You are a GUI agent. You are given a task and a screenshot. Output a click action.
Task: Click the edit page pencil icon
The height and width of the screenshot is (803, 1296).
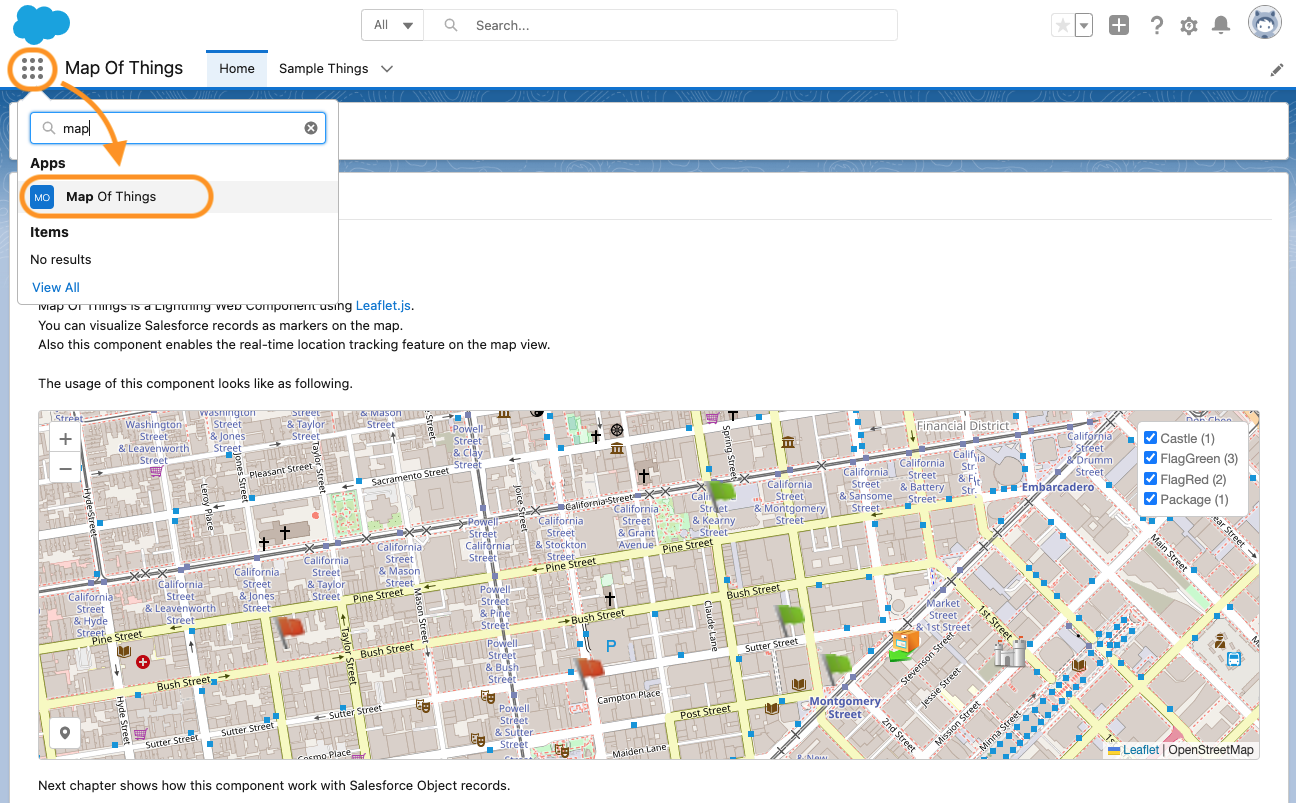click(1277, 70)
